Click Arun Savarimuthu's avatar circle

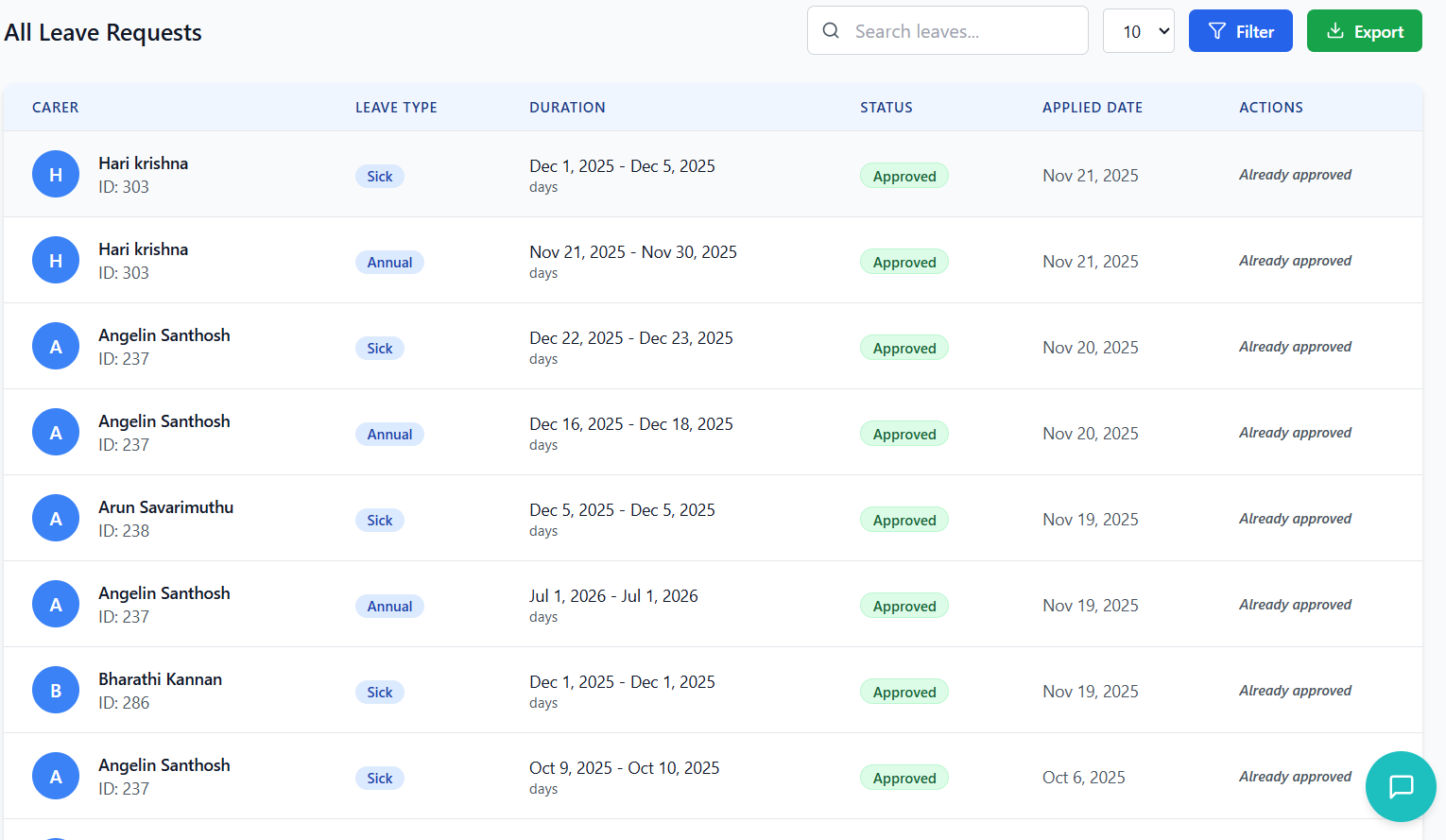pyautogui.click(x=56, y=519)
